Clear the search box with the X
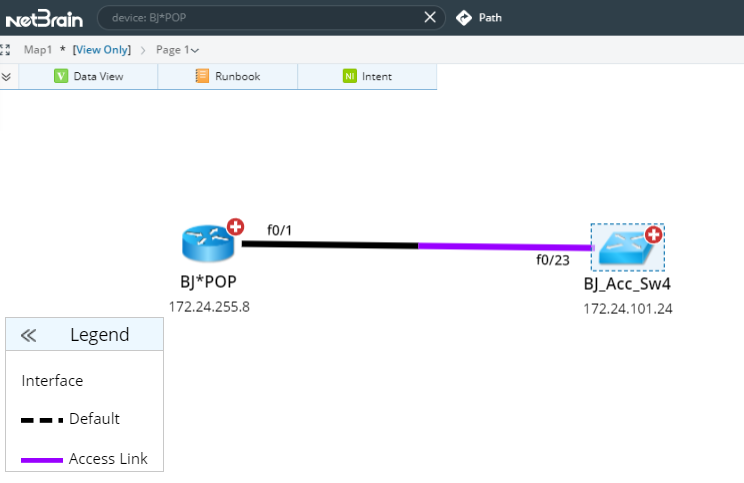The width and height of the screenshot is (744, 483). pos(430,18)
